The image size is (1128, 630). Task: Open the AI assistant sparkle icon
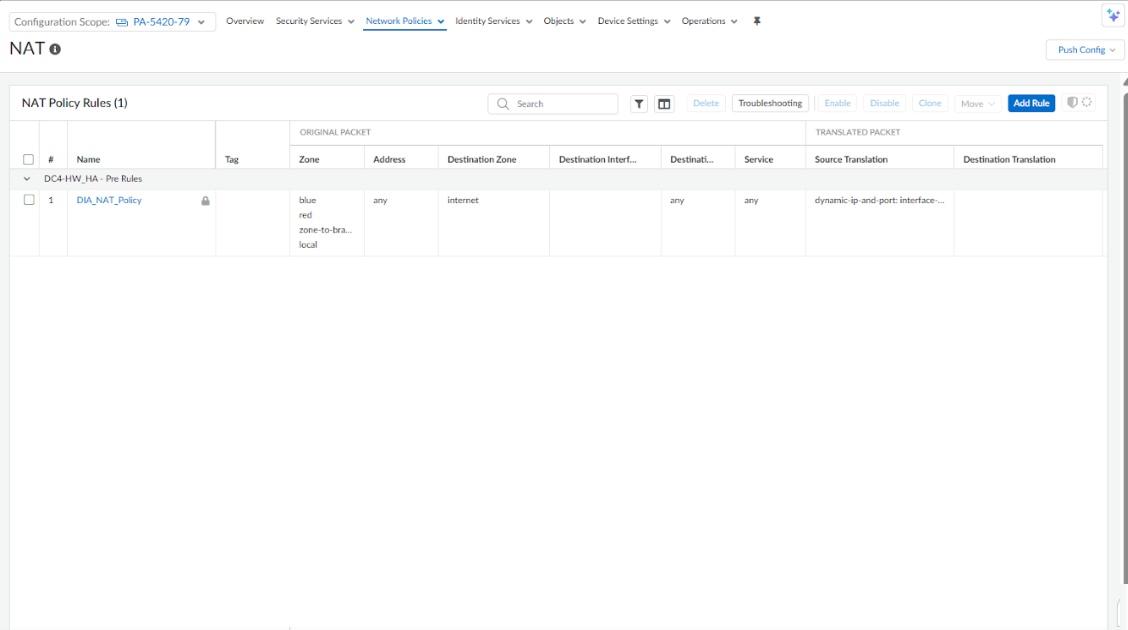(x=1112, y=15)
